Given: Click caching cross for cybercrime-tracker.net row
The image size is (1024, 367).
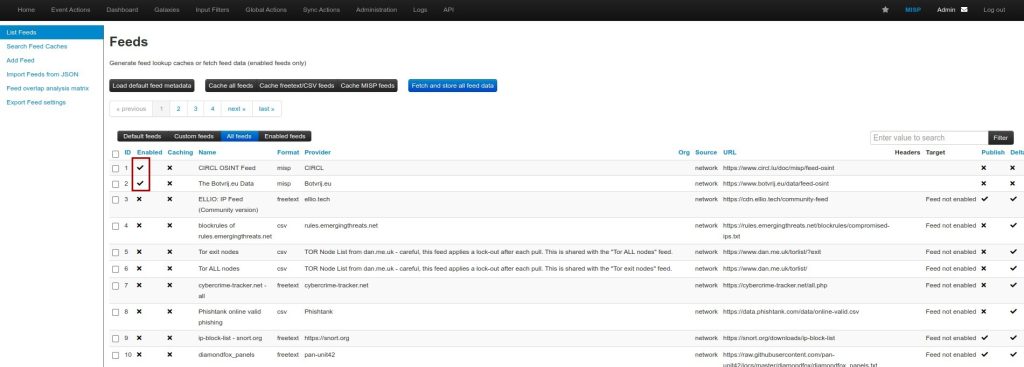Looking at the screenshot, I should (170, 285).
